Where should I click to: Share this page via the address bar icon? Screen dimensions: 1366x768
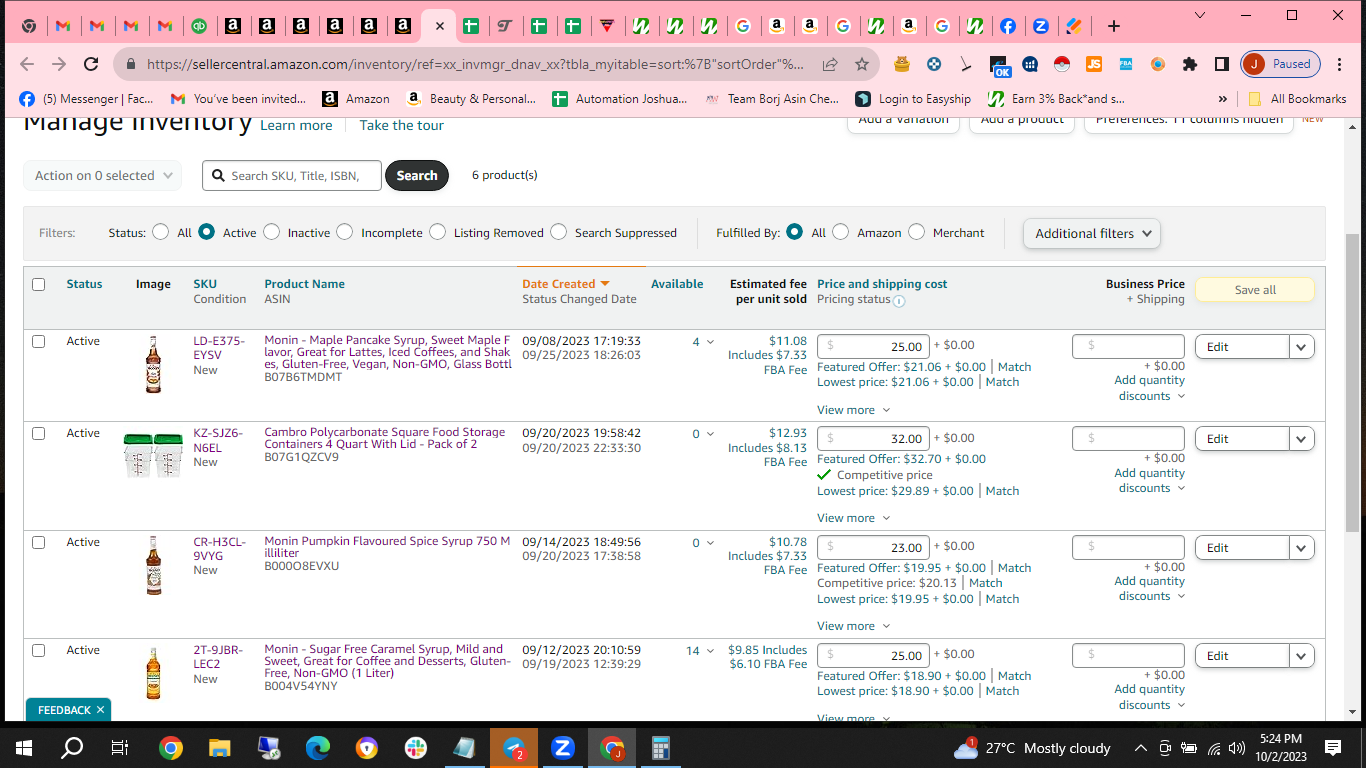coord(830,64)
